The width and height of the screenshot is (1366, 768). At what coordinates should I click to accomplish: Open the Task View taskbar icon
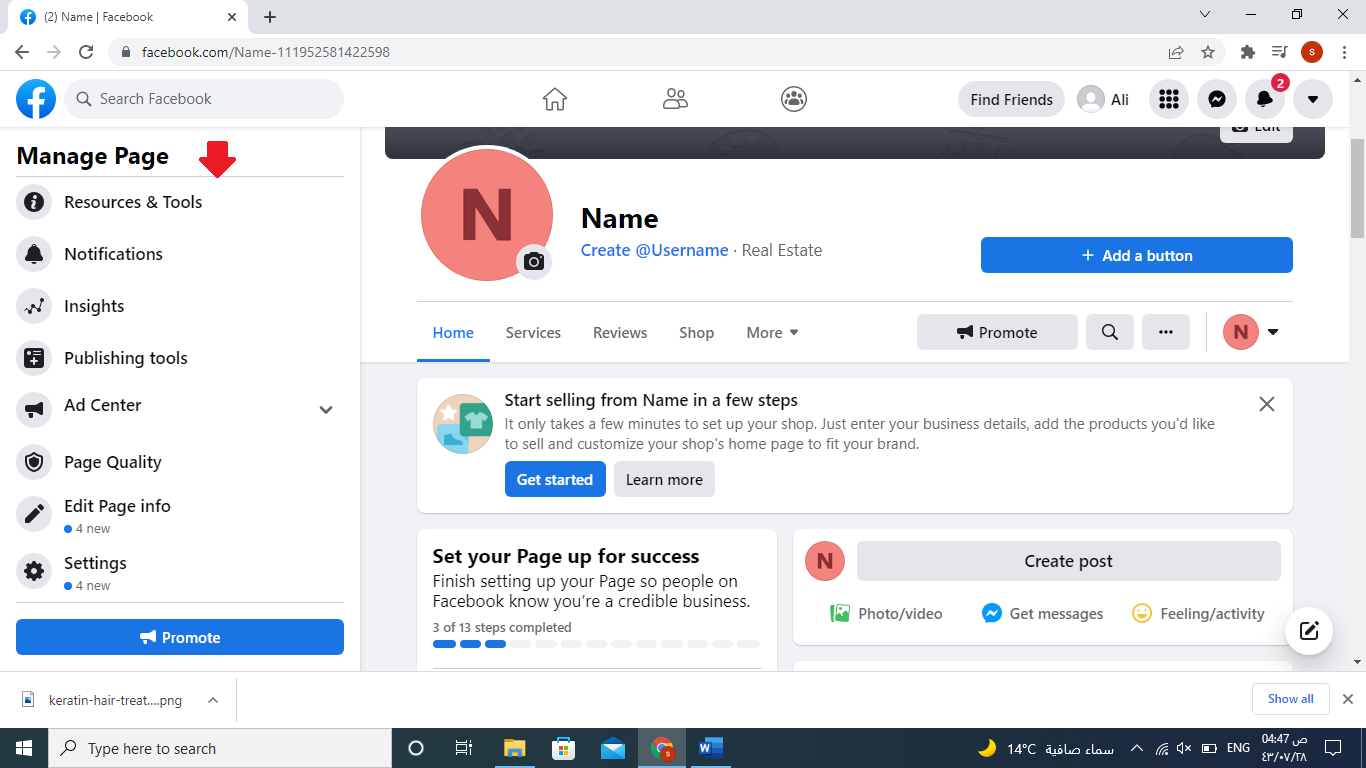tap(464, 748)
